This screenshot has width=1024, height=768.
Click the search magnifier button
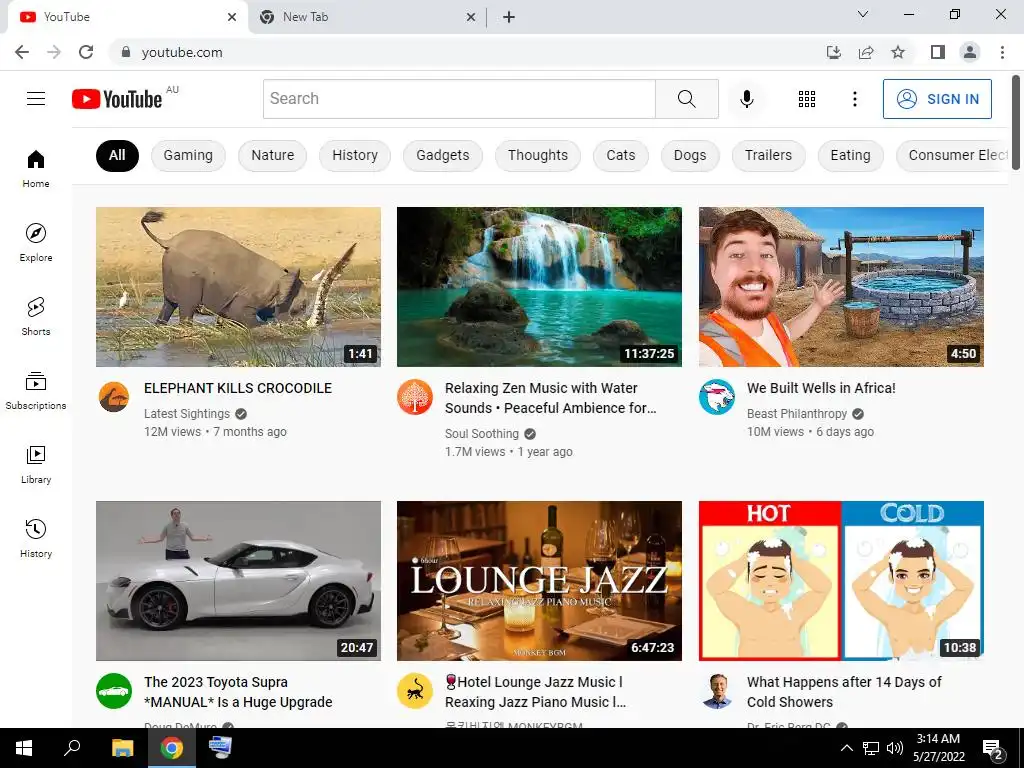pos(686,99)
